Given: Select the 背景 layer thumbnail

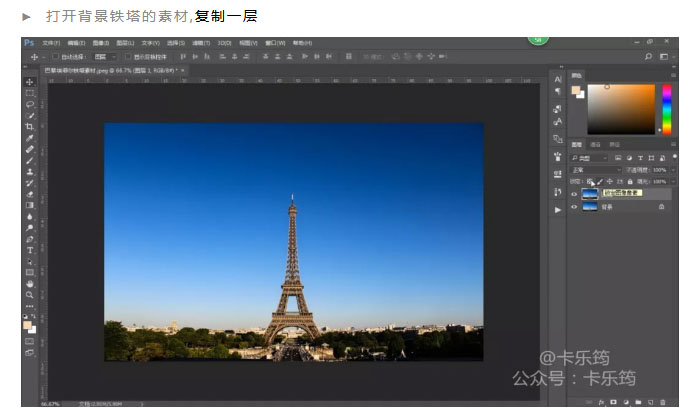Looking at the screenshot, I should [590, 206].
